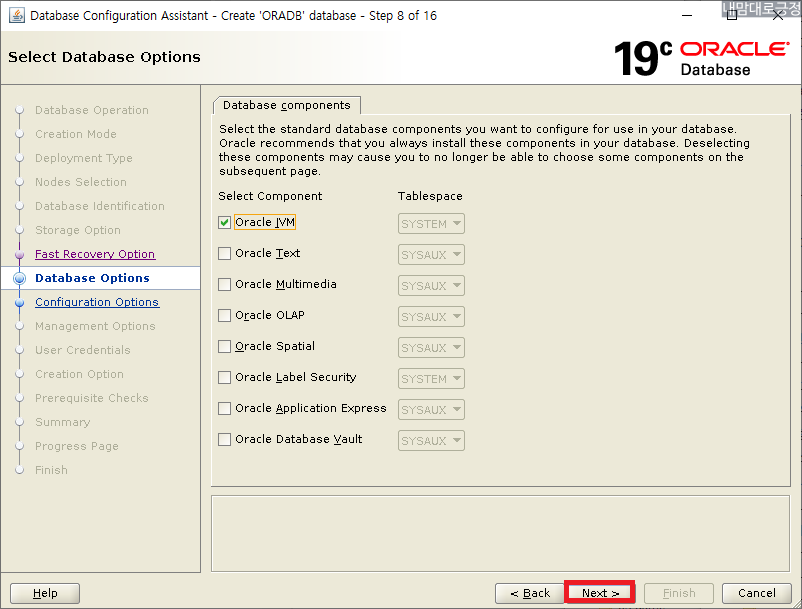Click the Creation Mode step label

(x=76, y=134)
